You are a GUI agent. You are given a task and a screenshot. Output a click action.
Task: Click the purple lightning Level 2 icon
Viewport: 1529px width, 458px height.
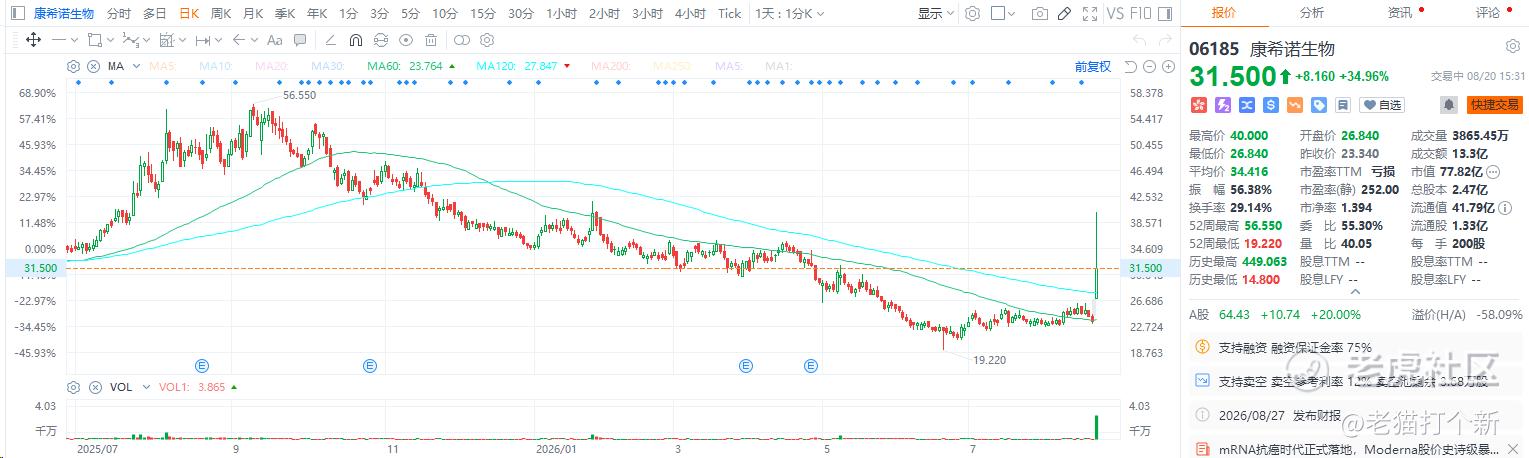tap(1223, 104)
